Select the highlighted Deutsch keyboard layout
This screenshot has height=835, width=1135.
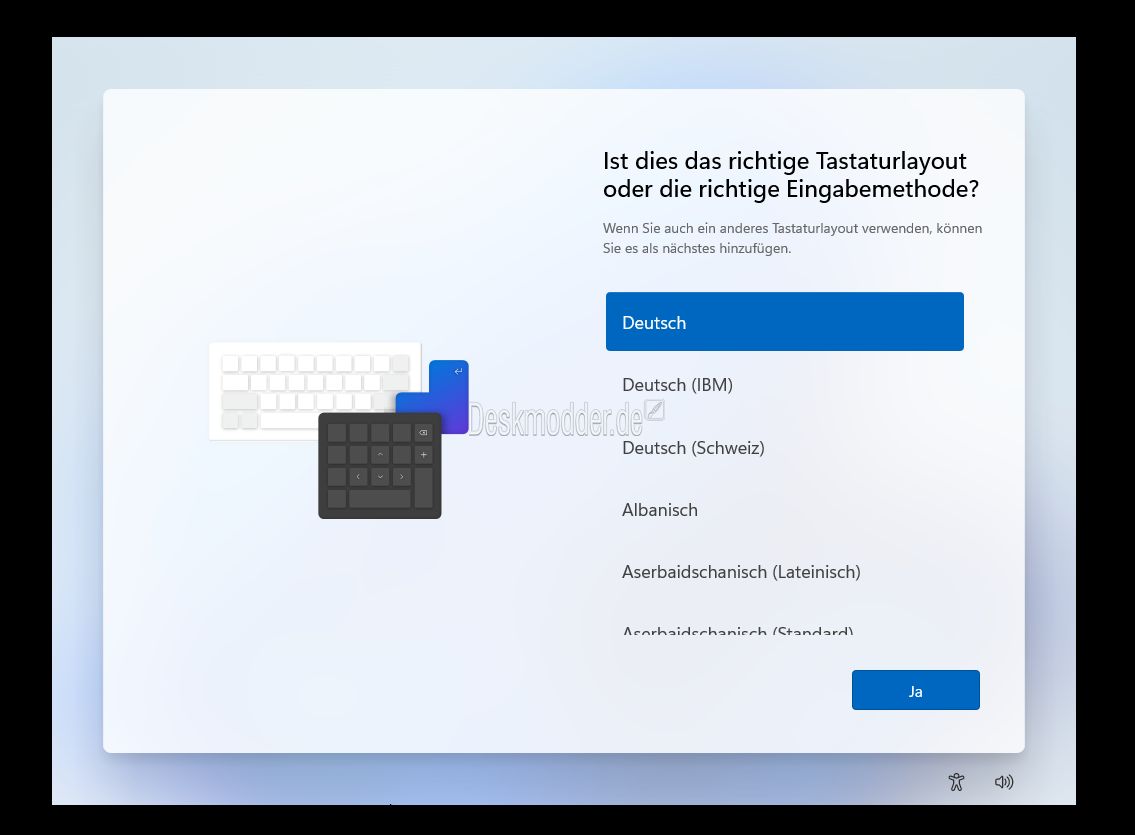785,322
